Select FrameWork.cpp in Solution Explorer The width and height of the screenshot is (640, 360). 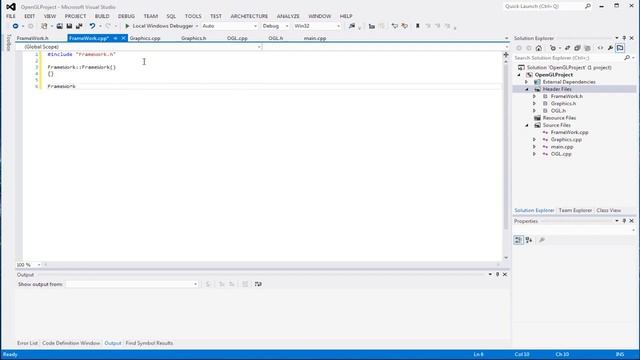(x=569, y=133)
